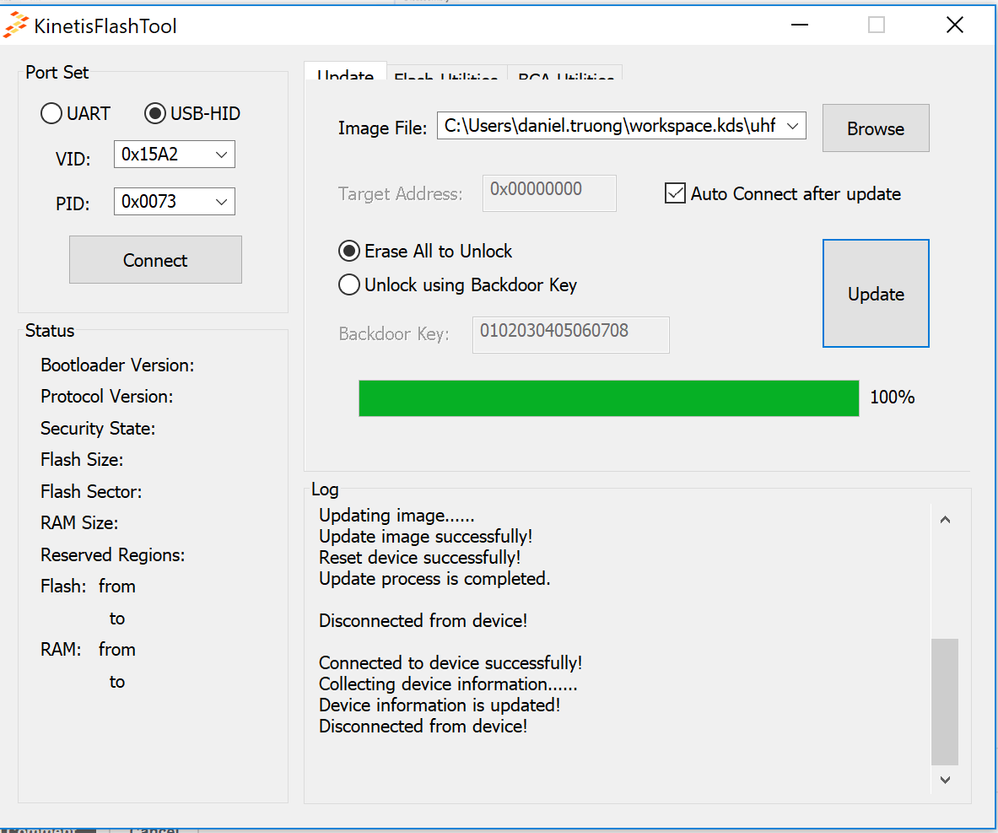998x833 pixels.
Task: Select the USB-HID port radio button
Action: click(155, 113)
